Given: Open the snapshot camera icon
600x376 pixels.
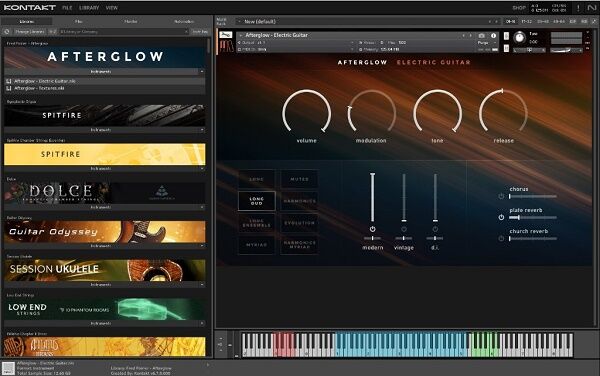Looking at the screenshot, I should (482, 36).
